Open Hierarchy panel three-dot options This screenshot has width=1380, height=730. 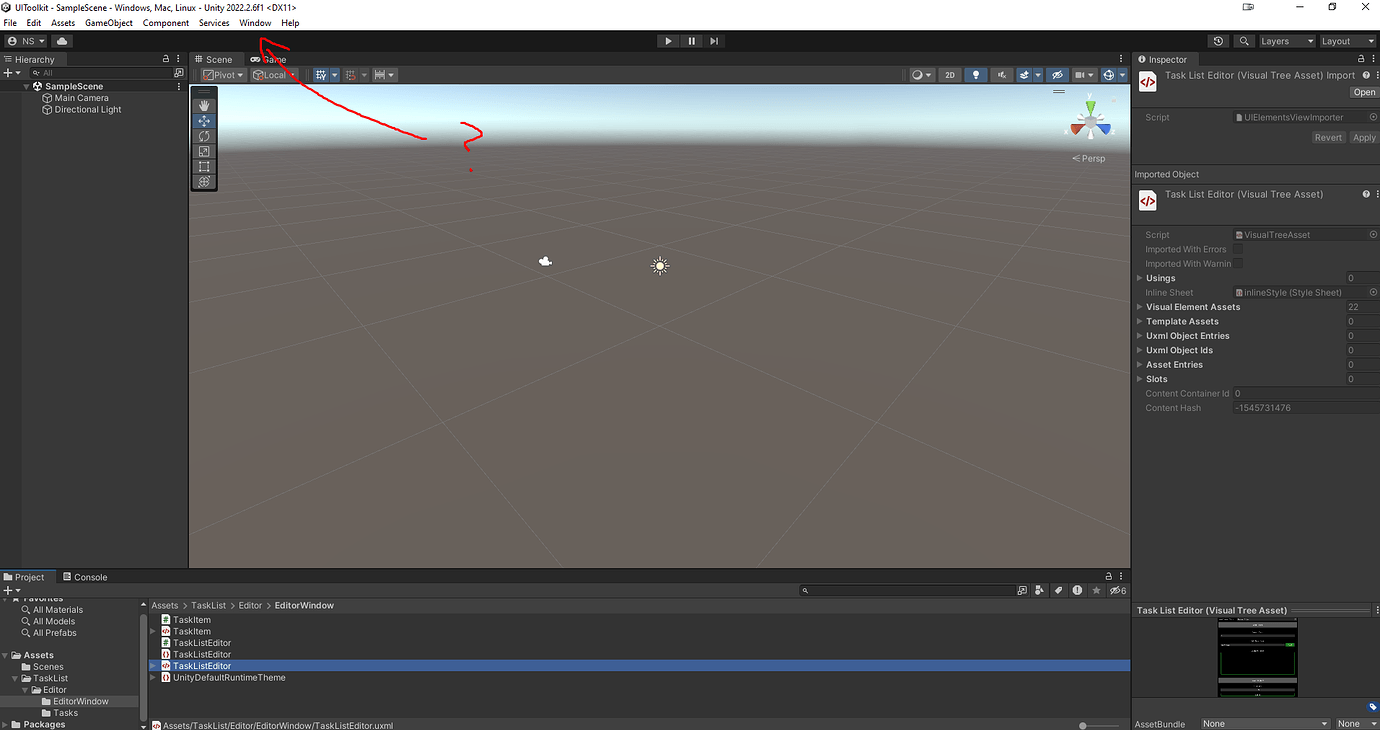pyautogui.click(x=179, y=59)
